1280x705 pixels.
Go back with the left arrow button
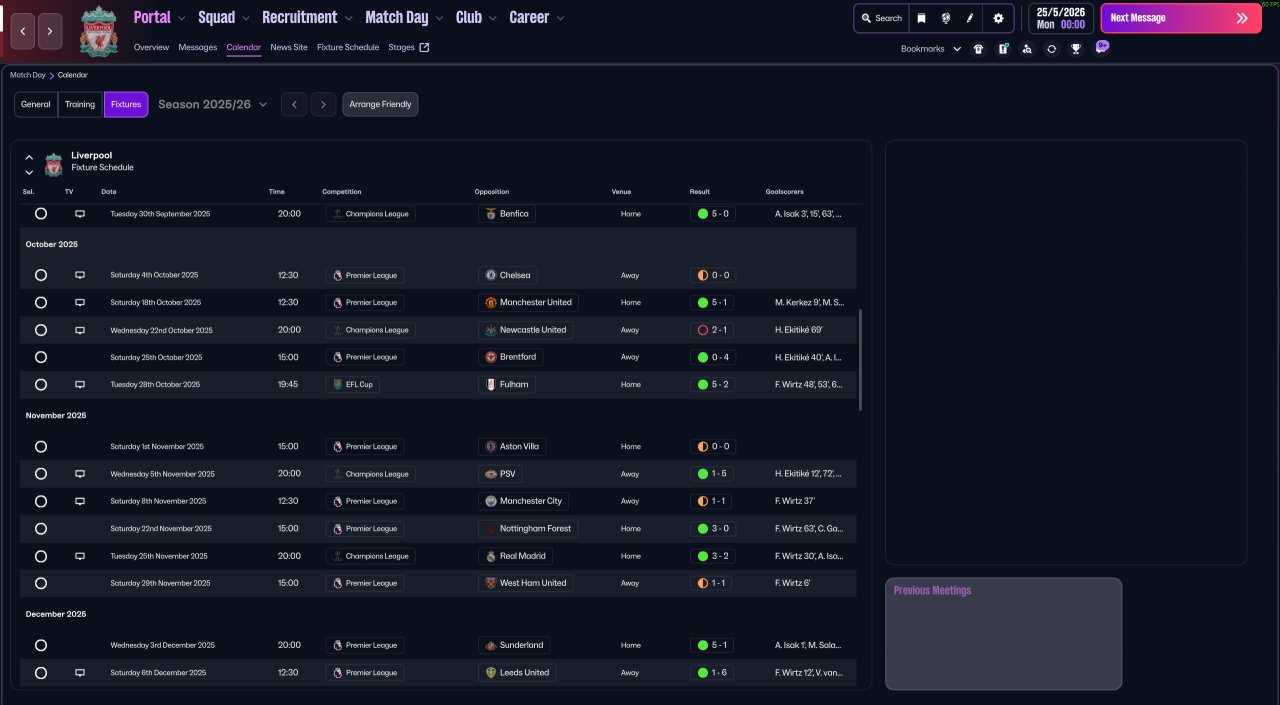pos(23,32)
